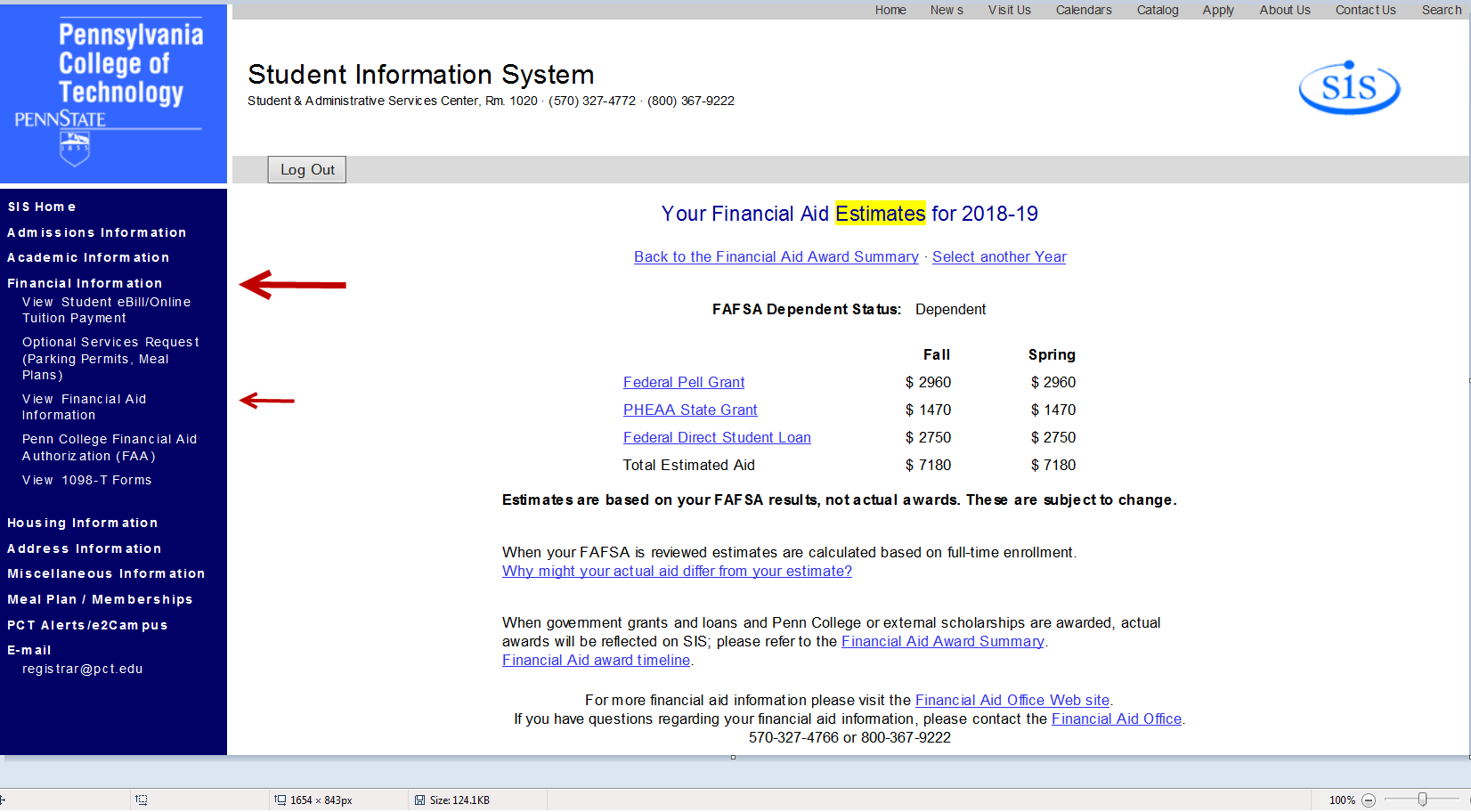Click the selection size icon in status bar
The height and width of the screenshot is (812, 1471).
coord(142,800)
